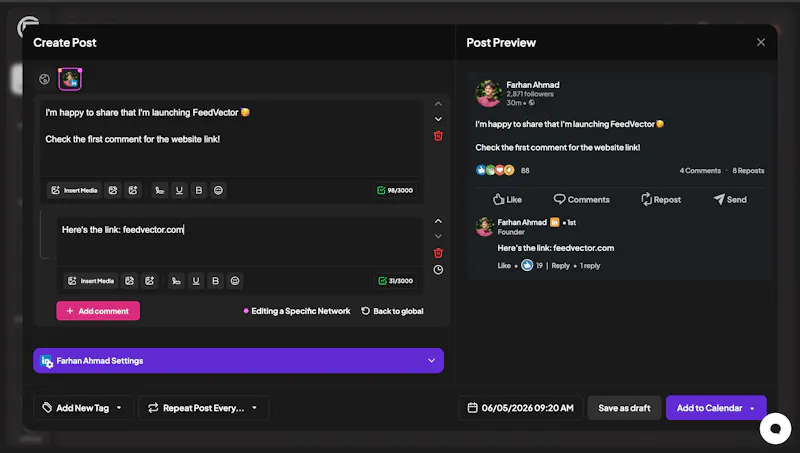Click the 8 Reposts count in preview

tap(748, 170)
